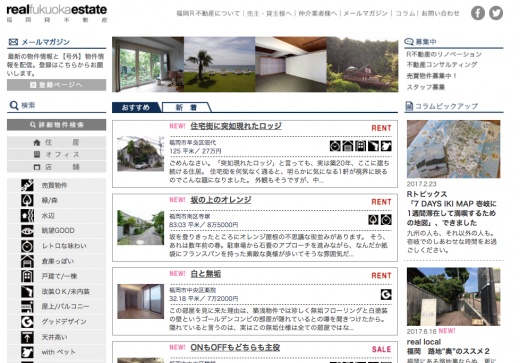Open メールマガジン in top navigation
The height and width of the screenshot is (363, 520).
(365, 14)
